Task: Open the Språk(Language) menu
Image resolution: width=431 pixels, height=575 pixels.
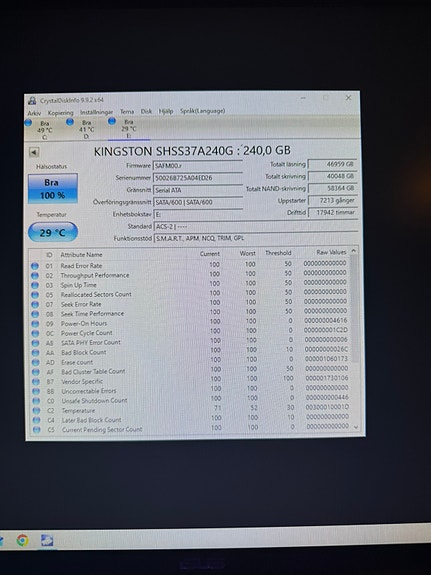Action: (x=202, y=111)
